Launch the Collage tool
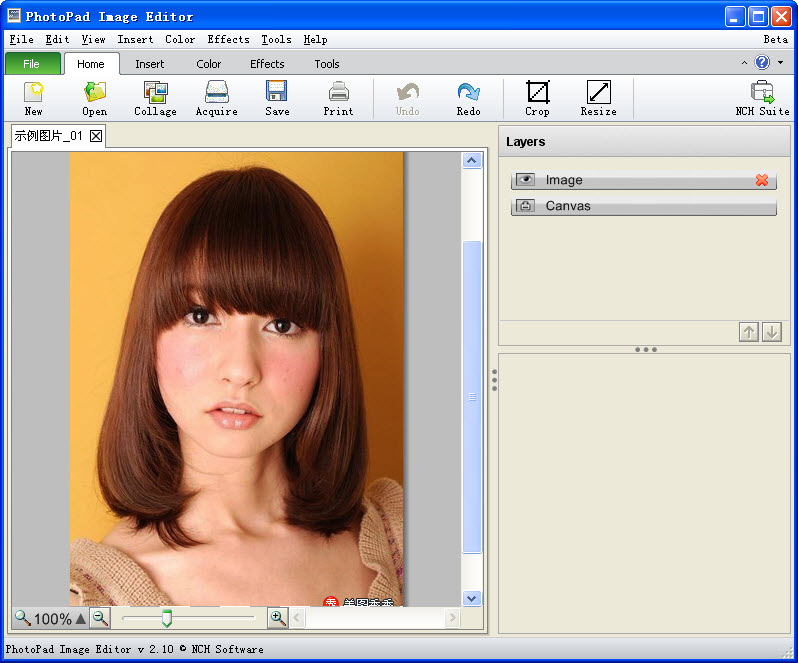This screenshot has width=798, height=663. tap(155, 93)
